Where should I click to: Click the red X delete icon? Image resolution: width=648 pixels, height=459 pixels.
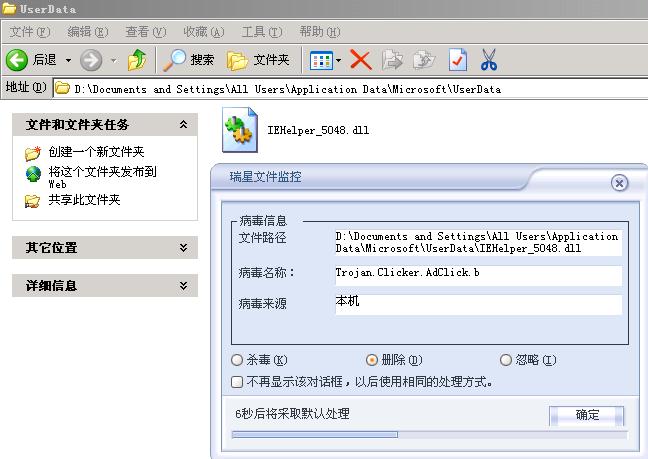[x=361, y=60]
